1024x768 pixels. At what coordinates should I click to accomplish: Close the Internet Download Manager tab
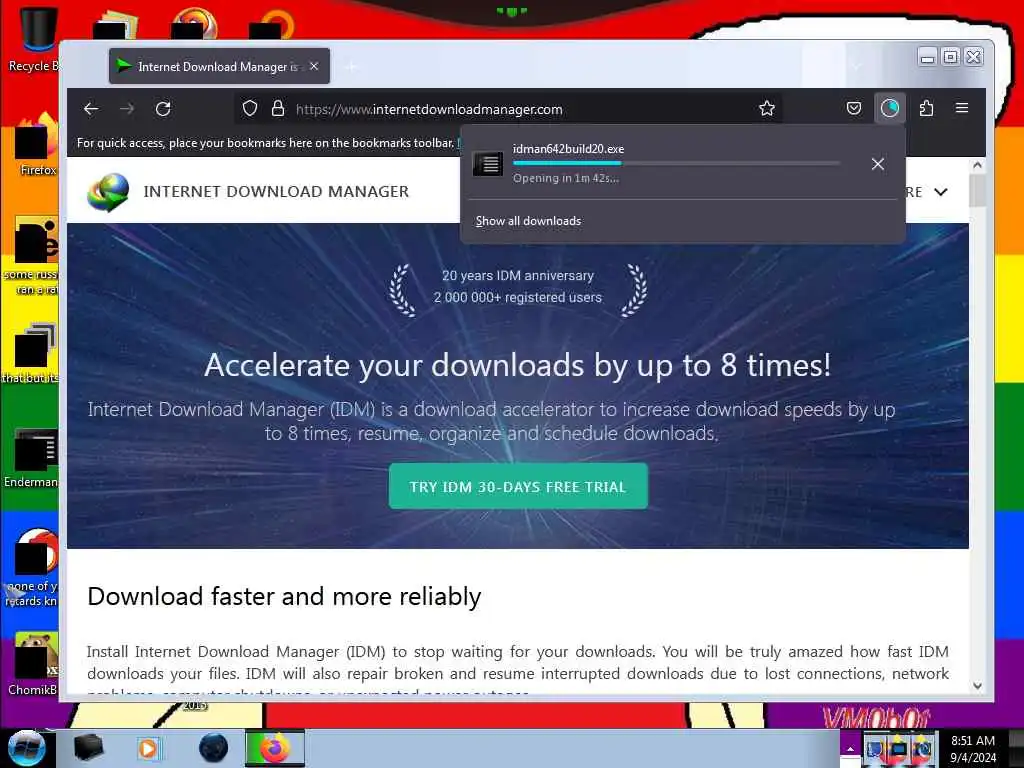(314, 66)
